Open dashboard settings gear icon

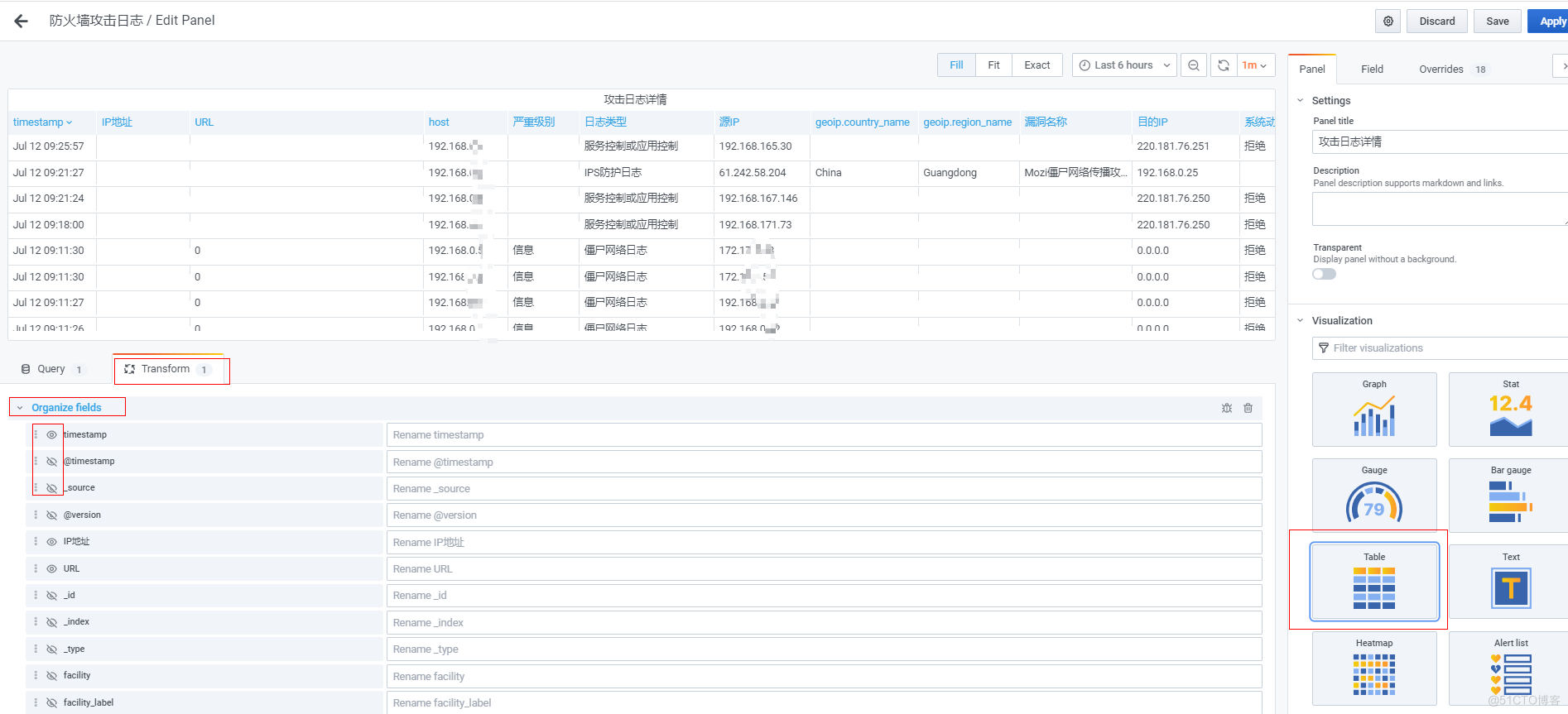point(1388,22)
